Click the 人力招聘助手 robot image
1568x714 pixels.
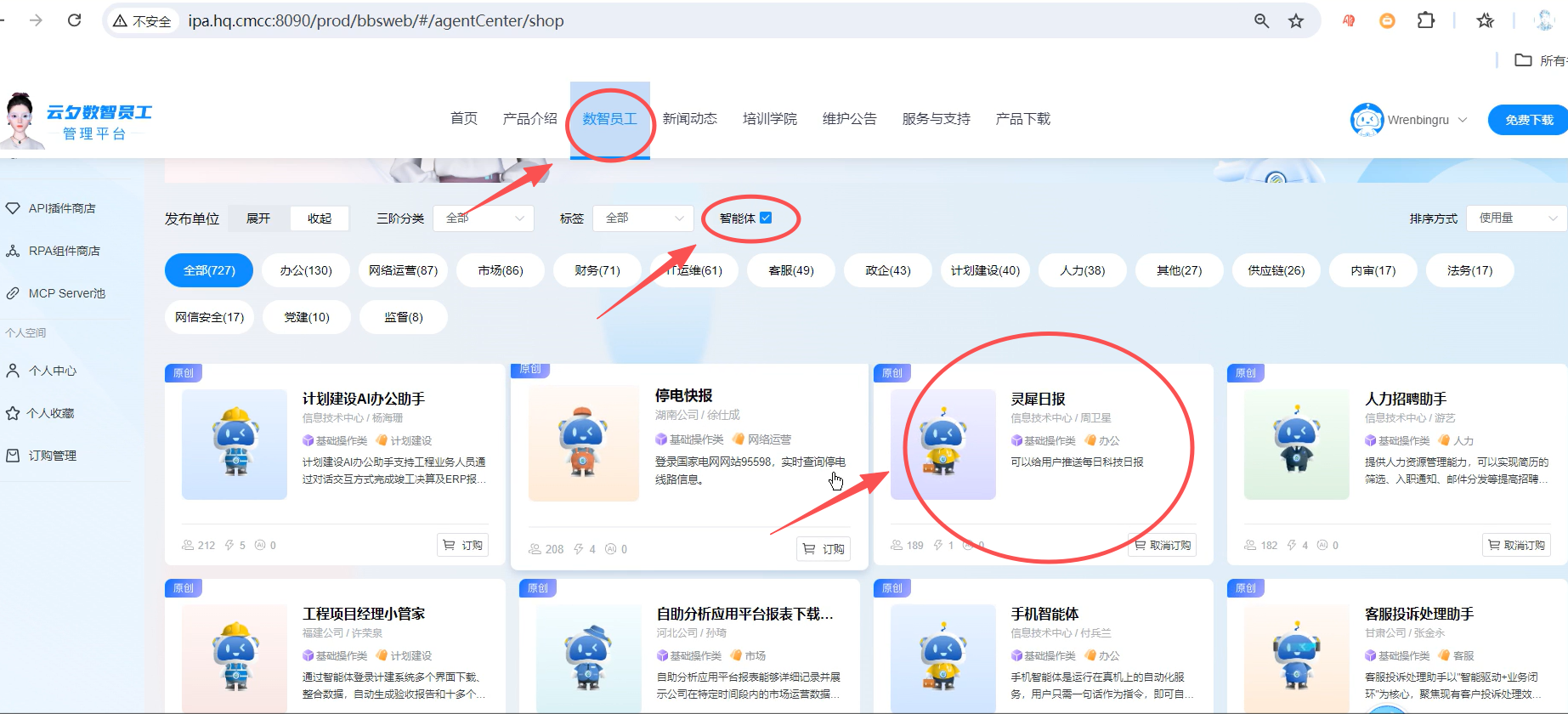coord(1297,444)
